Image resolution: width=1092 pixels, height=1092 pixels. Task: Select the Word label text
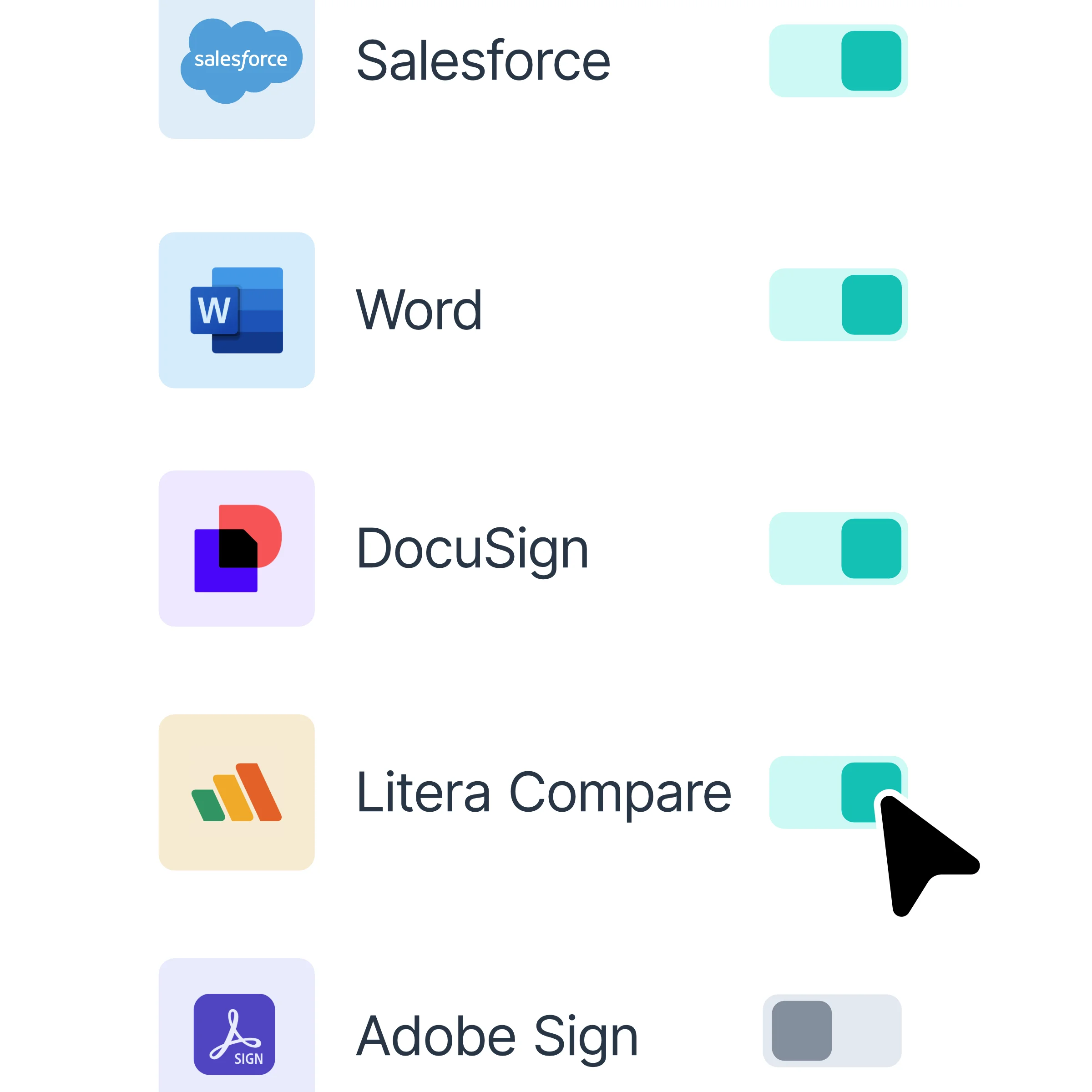(x=419, y=309)
